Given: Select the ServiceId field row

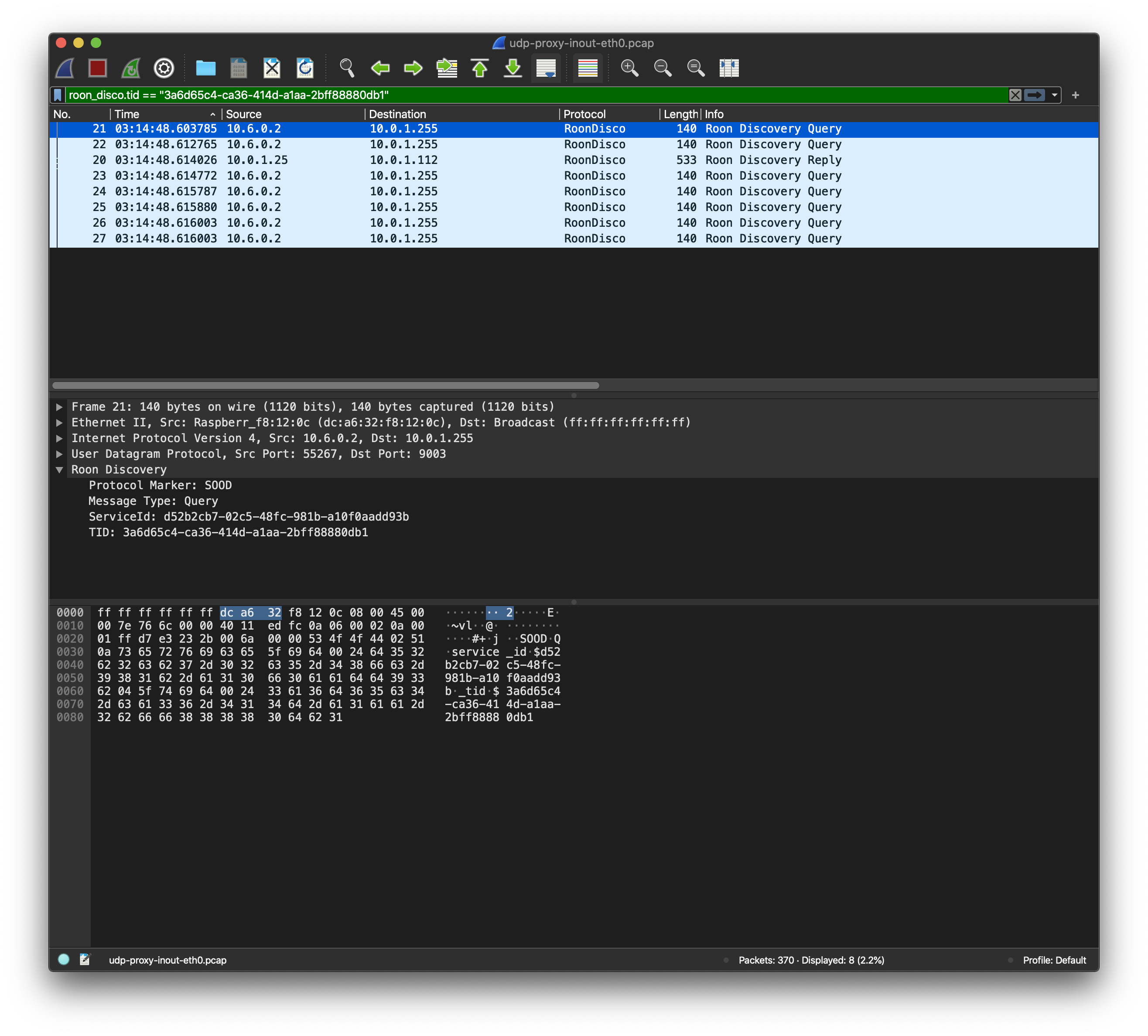Looking at the screenshot, I should (249, 517).
